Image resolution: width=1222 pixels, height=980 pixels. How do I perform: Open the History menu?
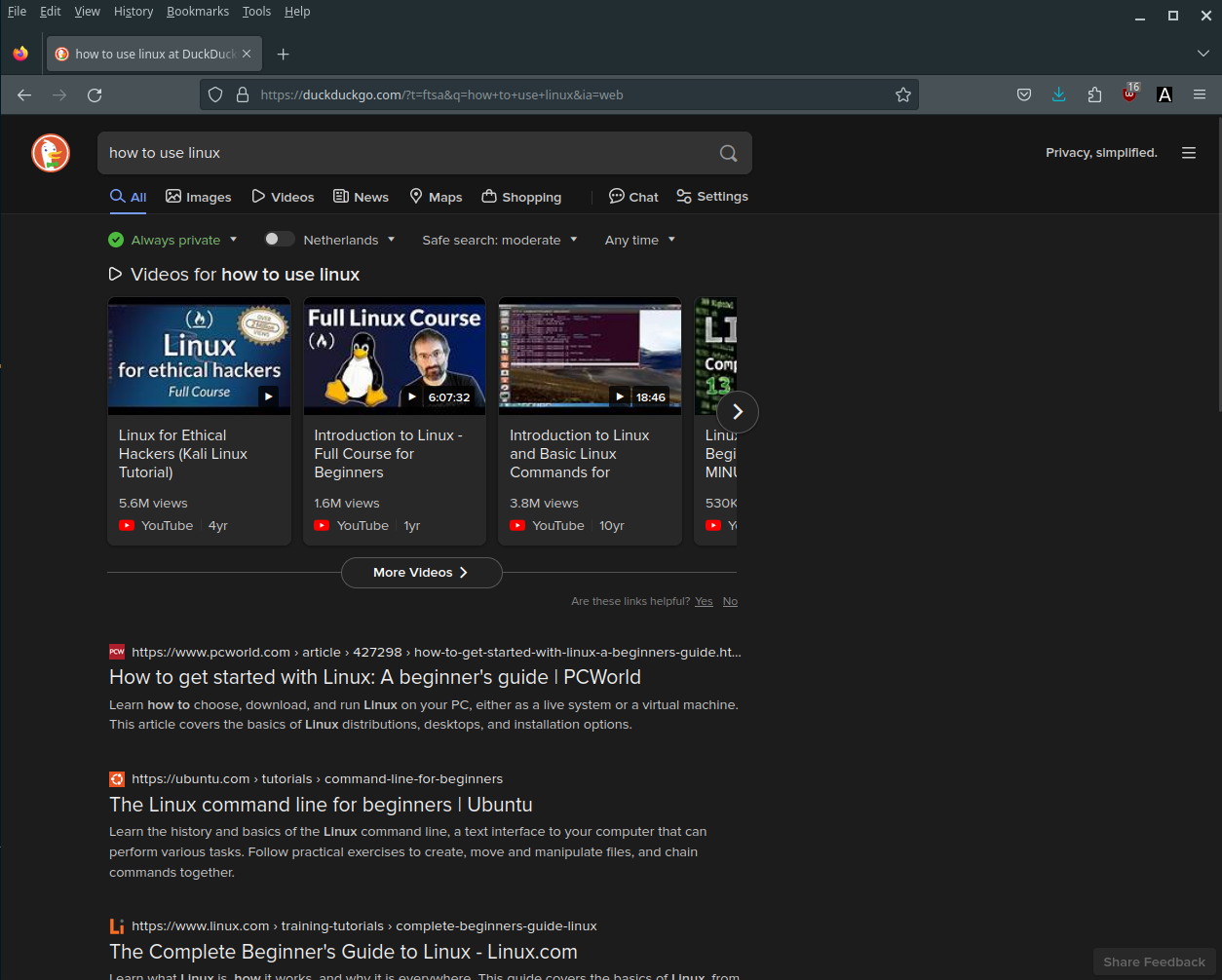pos(134,12)
